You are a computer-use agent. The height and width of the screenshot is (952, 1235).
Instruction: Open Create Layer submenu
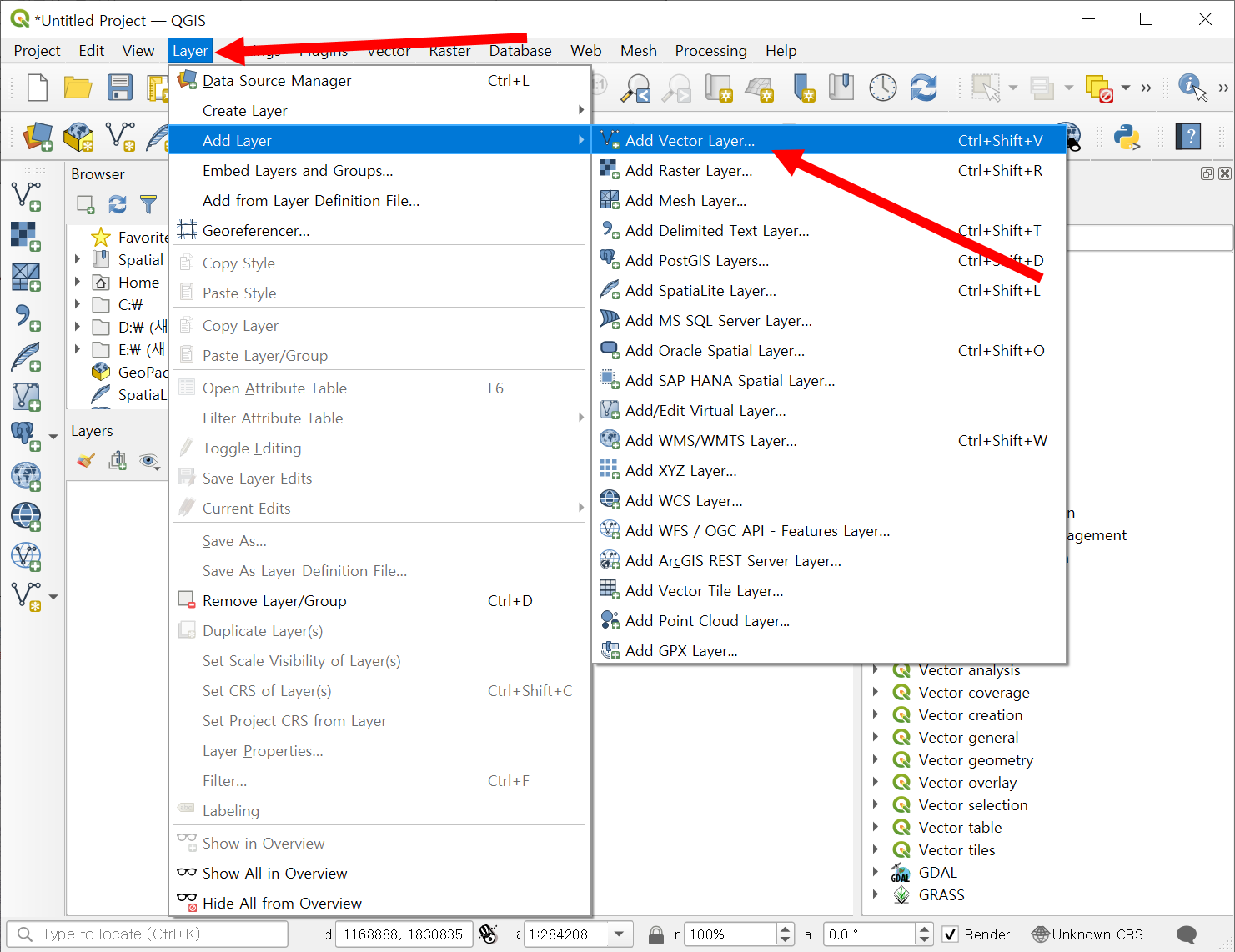pyautogui.click(x=379, y=111)
